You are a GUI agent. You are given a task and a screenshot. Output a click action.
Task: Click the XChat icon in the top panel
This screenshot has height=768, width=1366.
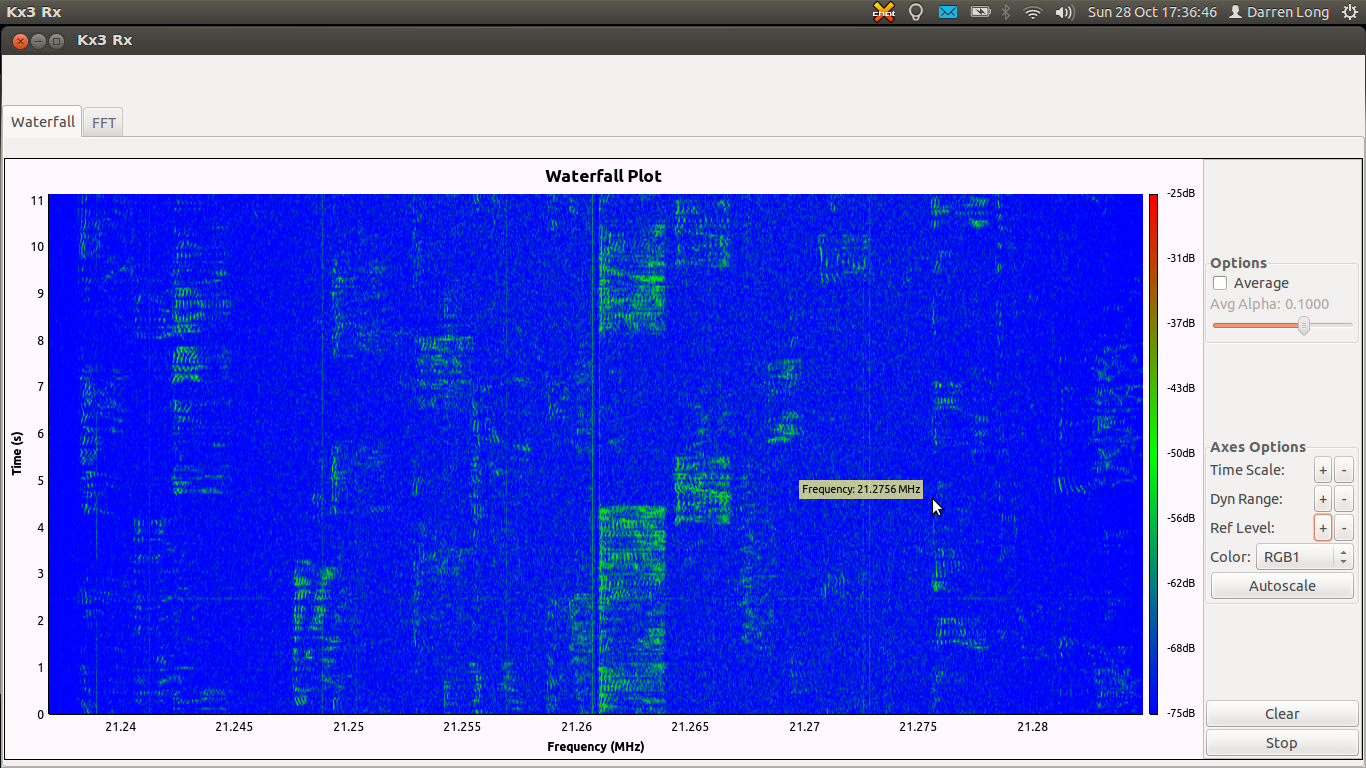click(884, 12)
